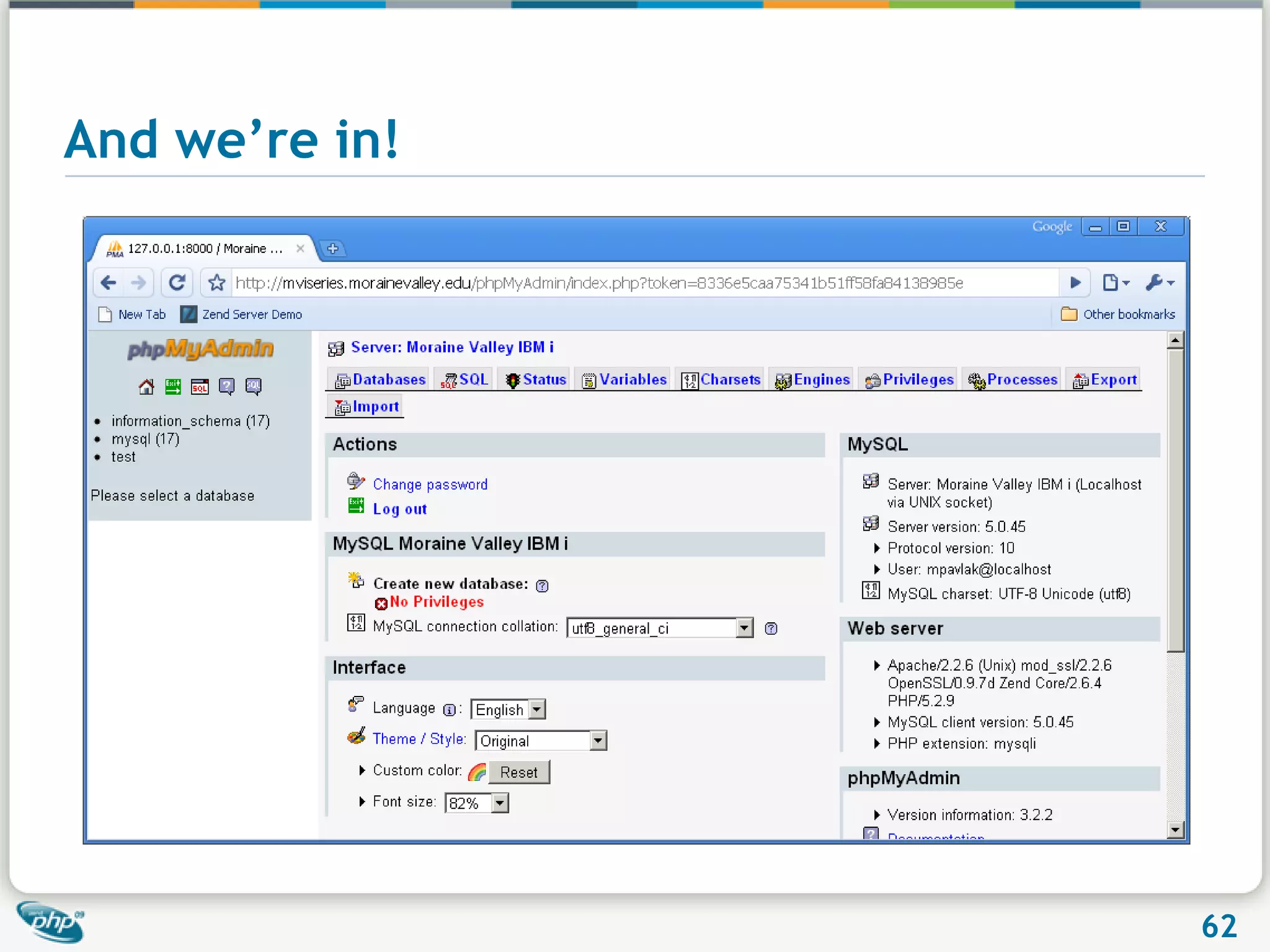Click the browser address bar URL
The image size is (1270, 952).
(x=598, y=283)
